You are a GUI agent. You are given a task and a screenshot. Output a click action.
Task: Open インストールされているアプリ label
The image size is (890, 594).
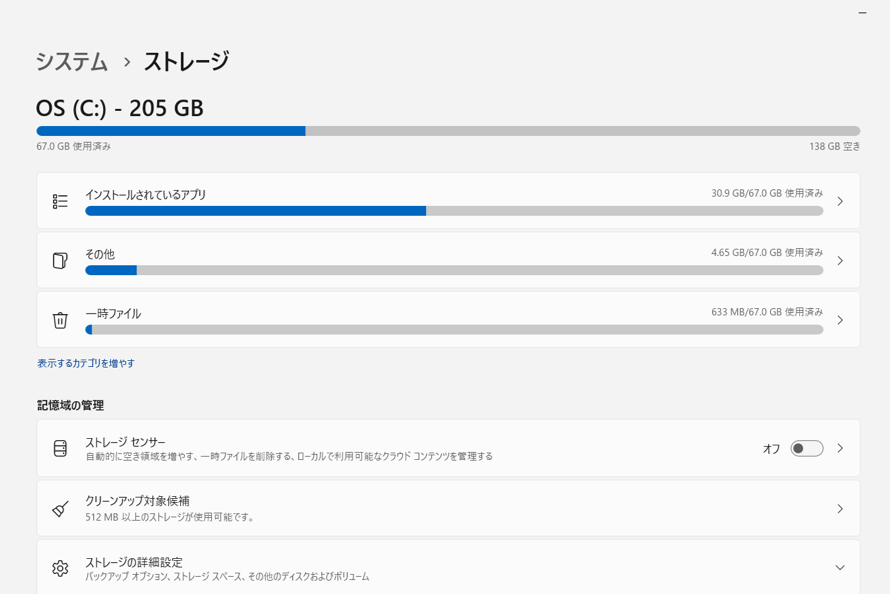coord(145,195)
